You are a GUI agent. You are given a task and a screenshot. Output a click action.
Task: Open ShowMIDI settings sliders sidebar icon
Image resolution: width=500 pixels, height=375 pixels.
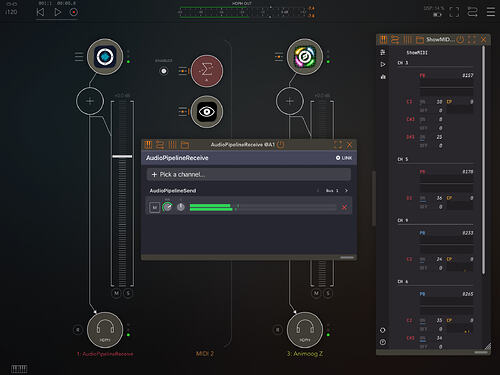[383, 52]
